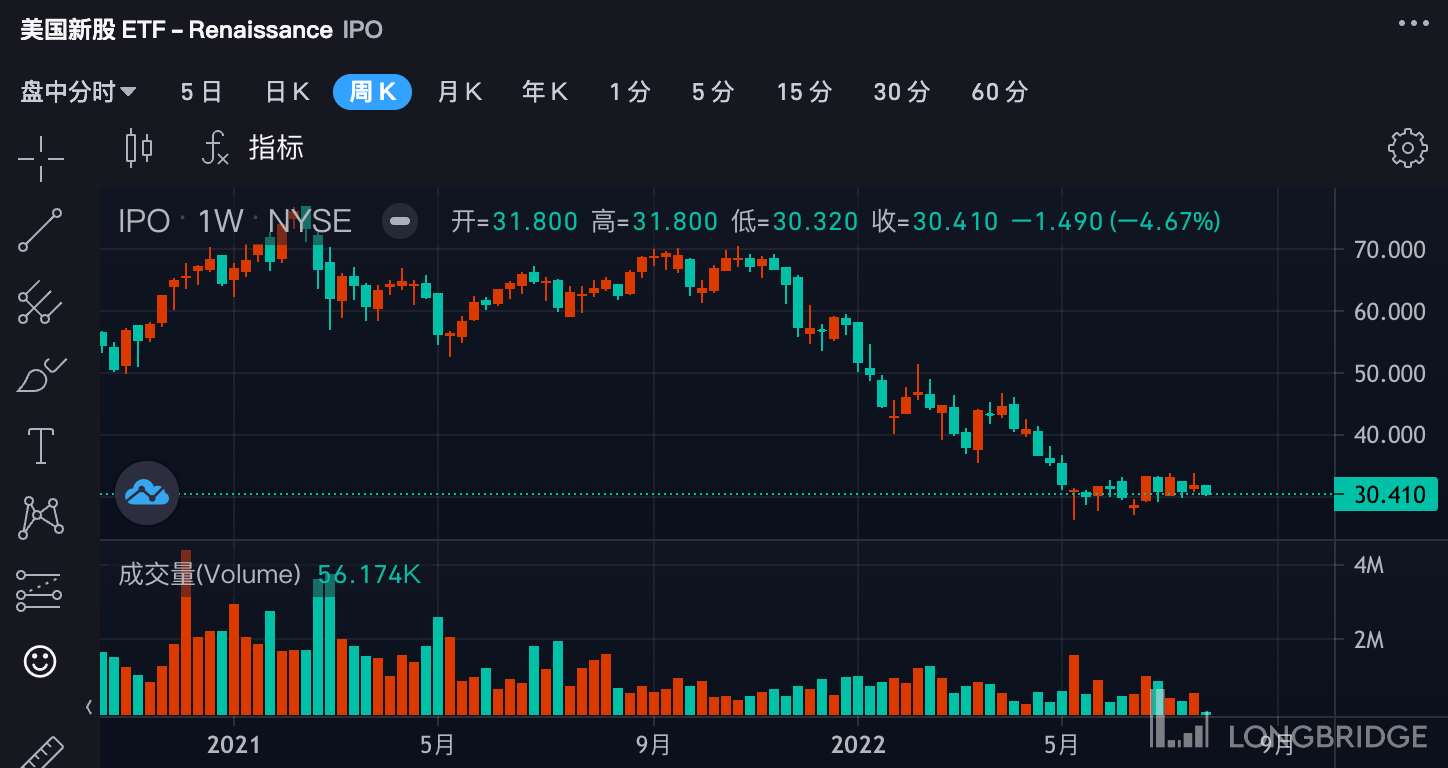
Task: Open the emoji icons tool
Action: click(41, 661)
